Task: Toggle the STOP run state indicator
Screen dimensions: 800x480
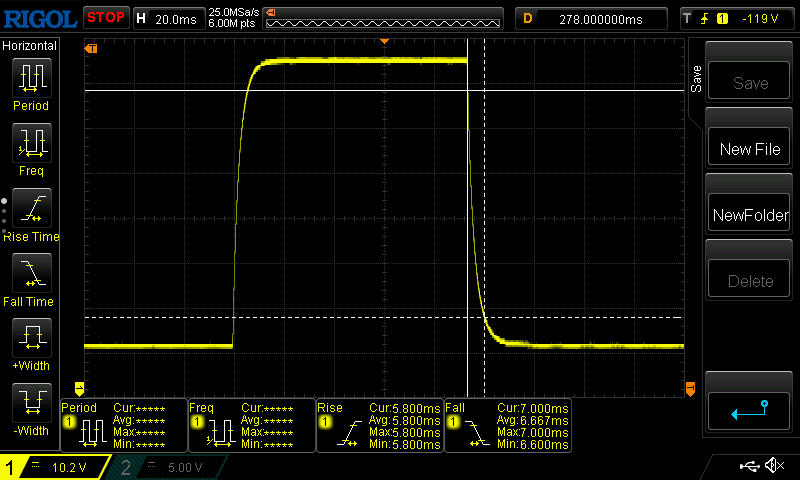Action: tap(105, 17)
